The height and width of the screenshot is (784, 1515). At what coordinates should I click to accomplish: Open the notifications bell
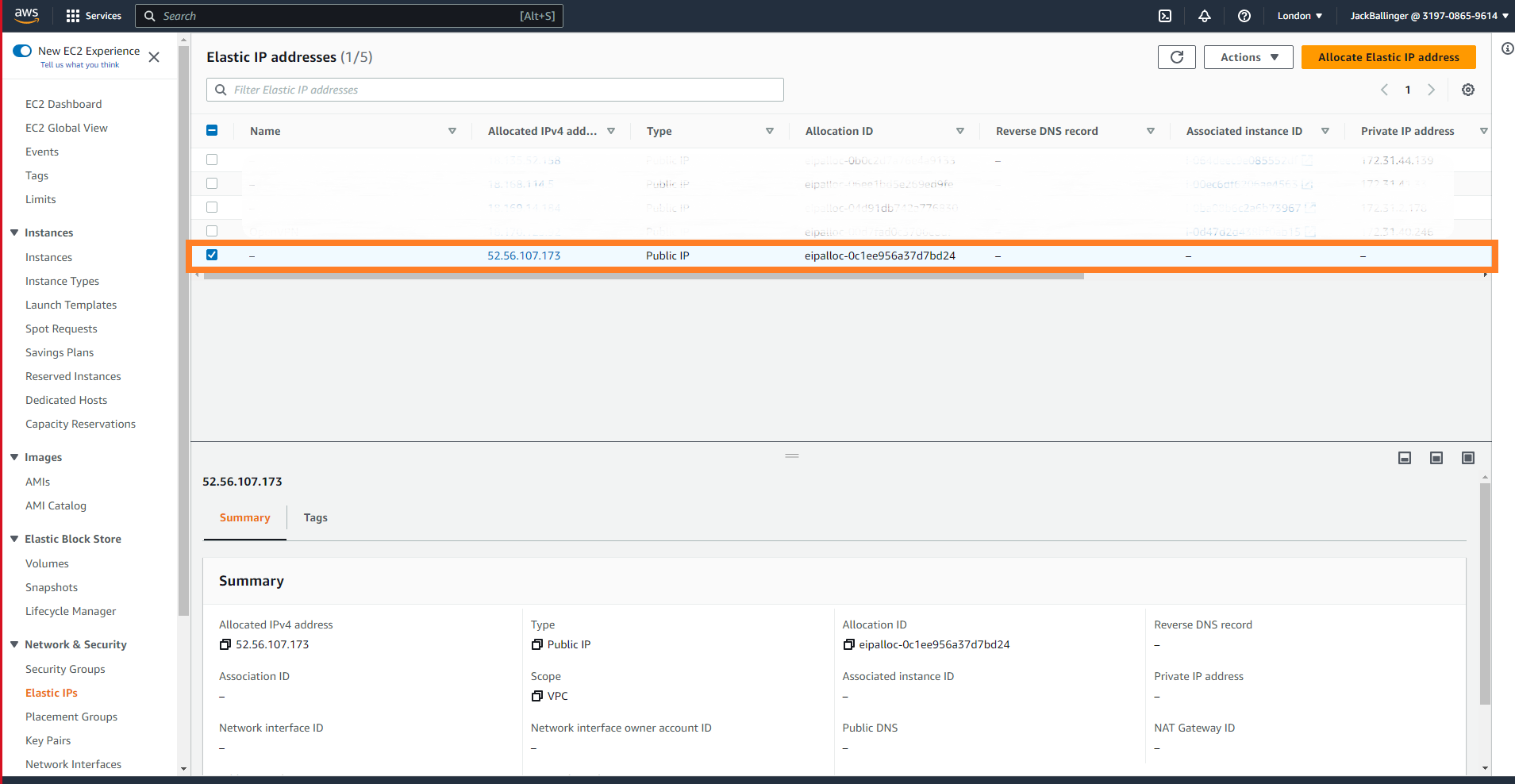click(1205, 16)
